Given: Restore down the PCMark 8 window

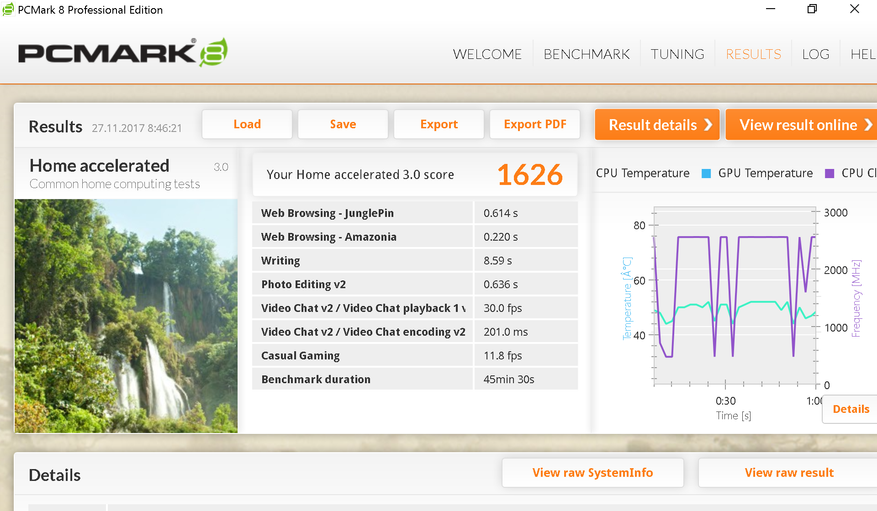Looking at the screenshot, I should pos(812,9).
